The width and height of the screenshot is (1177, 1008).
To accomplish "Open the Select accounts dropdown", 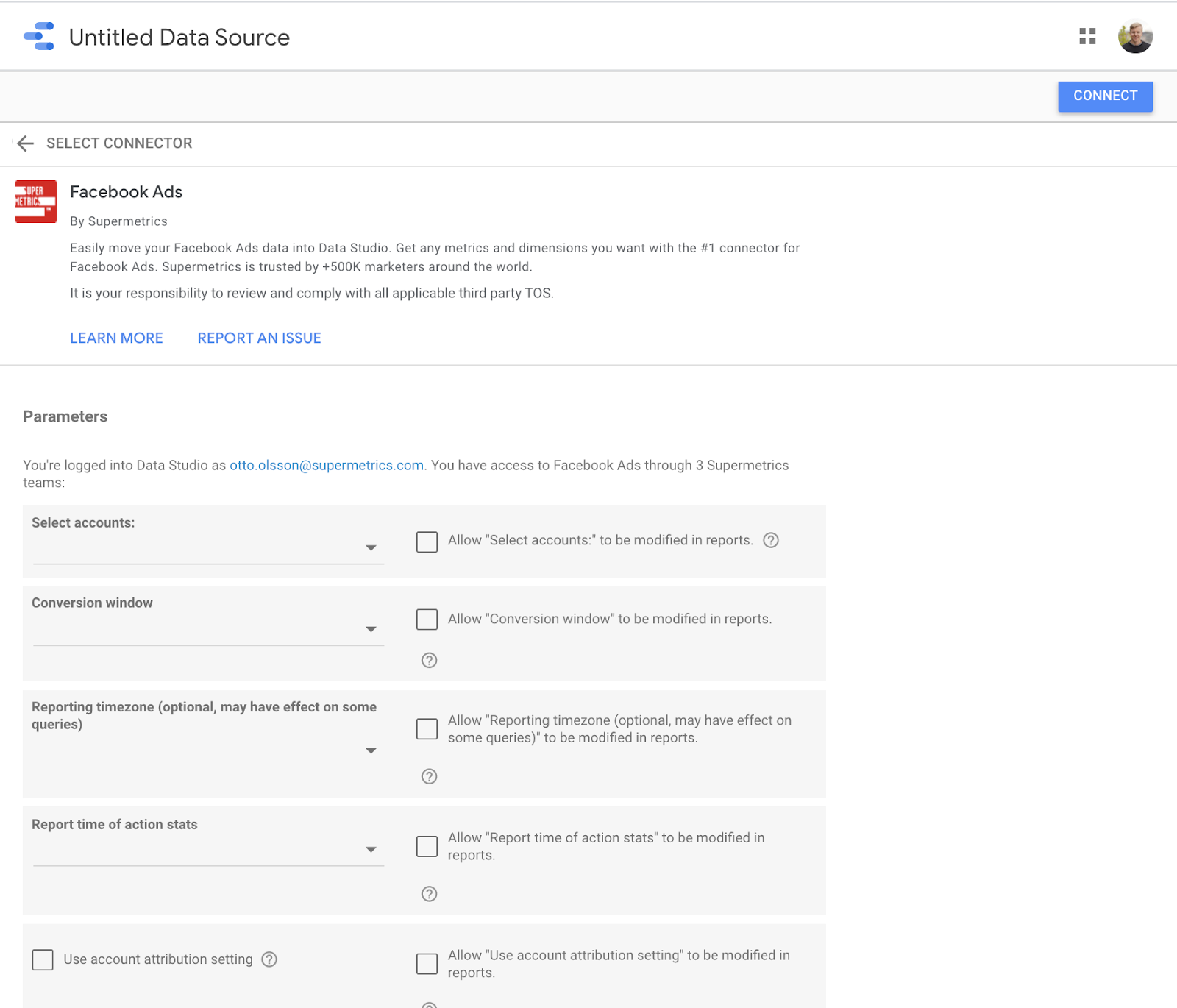I will [x=208, y=547].
